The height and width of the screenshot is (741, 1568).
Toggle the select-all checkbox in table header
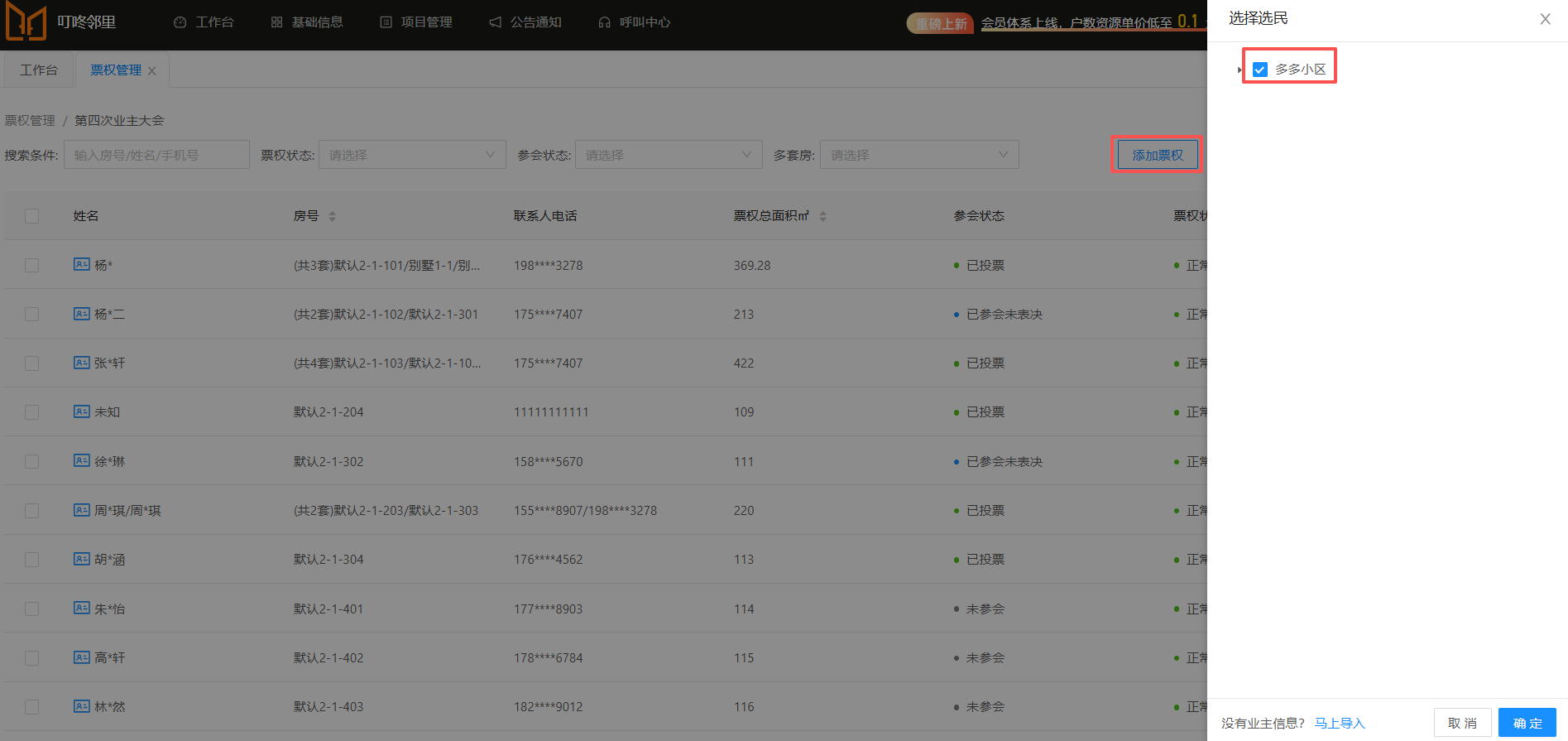point(32,216)
